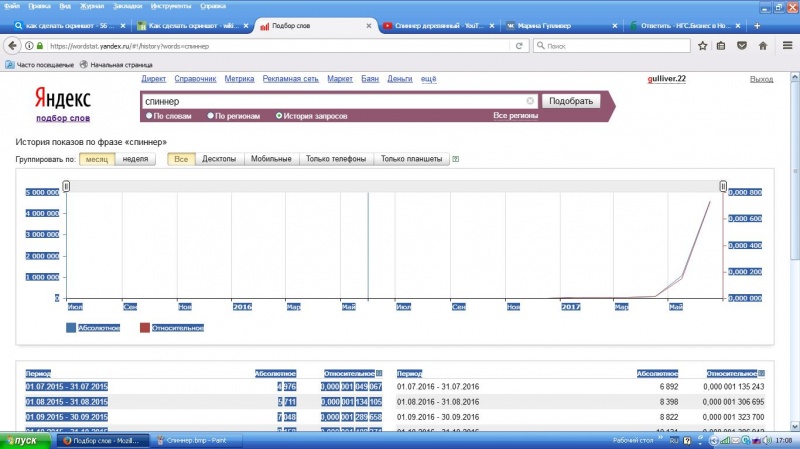Click help icon beside left Относительное column header
This screenshot has height=449, width=800.
click(x=379, y=373)
